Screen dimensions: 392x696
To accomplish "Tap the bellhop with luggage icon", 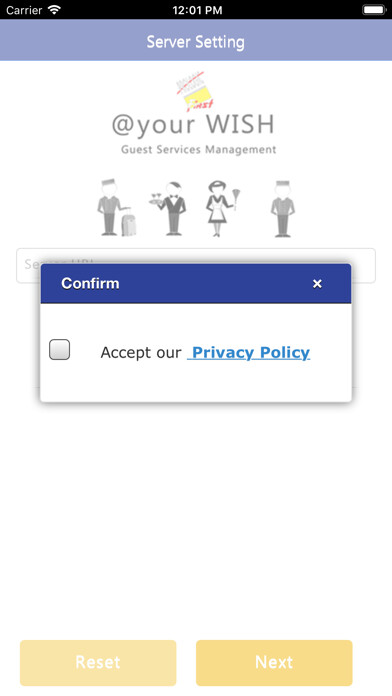I will pos(116,207).
